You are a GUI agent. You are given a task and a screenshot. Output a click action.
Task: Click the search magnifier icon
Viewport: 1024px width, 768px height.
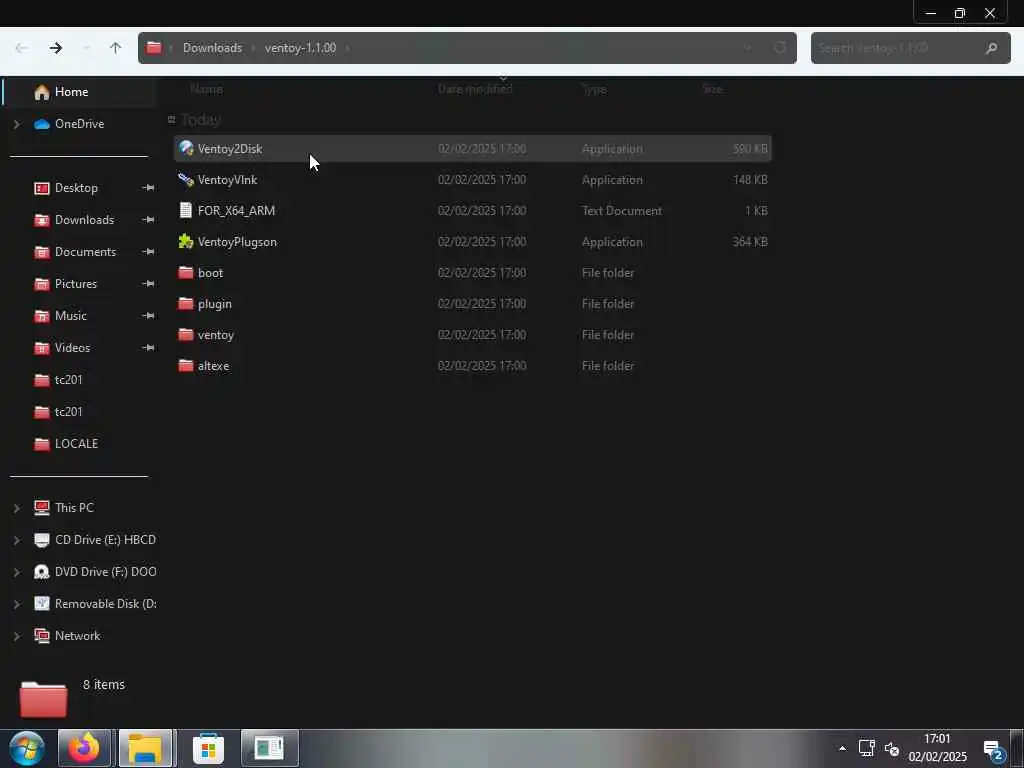(991, 48)
